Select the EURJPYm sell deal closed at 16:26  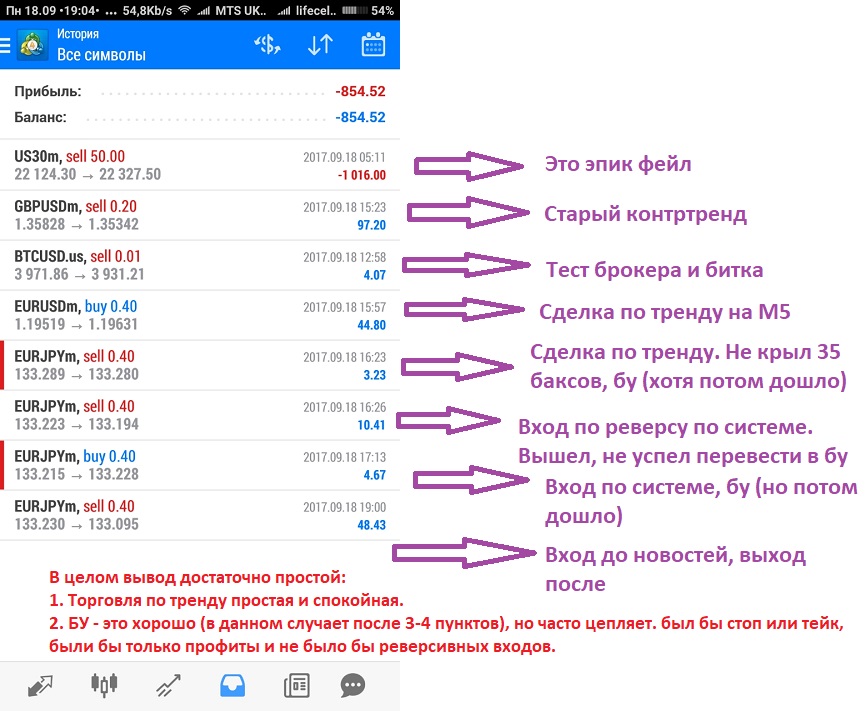(200, 415)
